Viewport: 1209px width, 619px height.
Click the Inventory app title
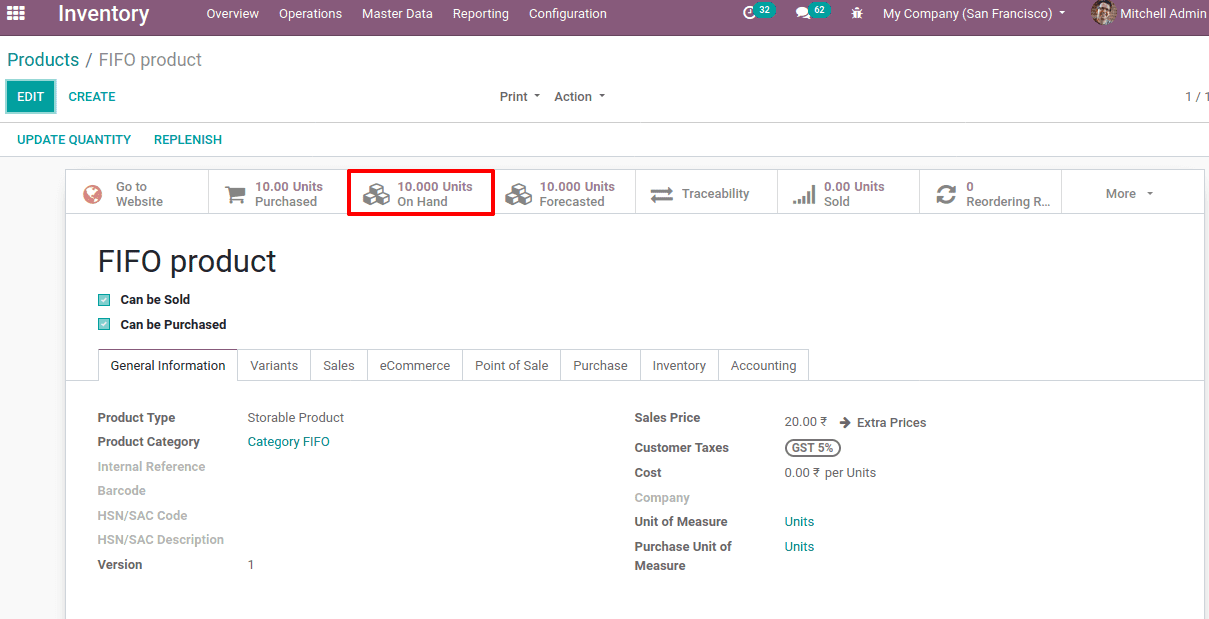click(x=103, y=14)
